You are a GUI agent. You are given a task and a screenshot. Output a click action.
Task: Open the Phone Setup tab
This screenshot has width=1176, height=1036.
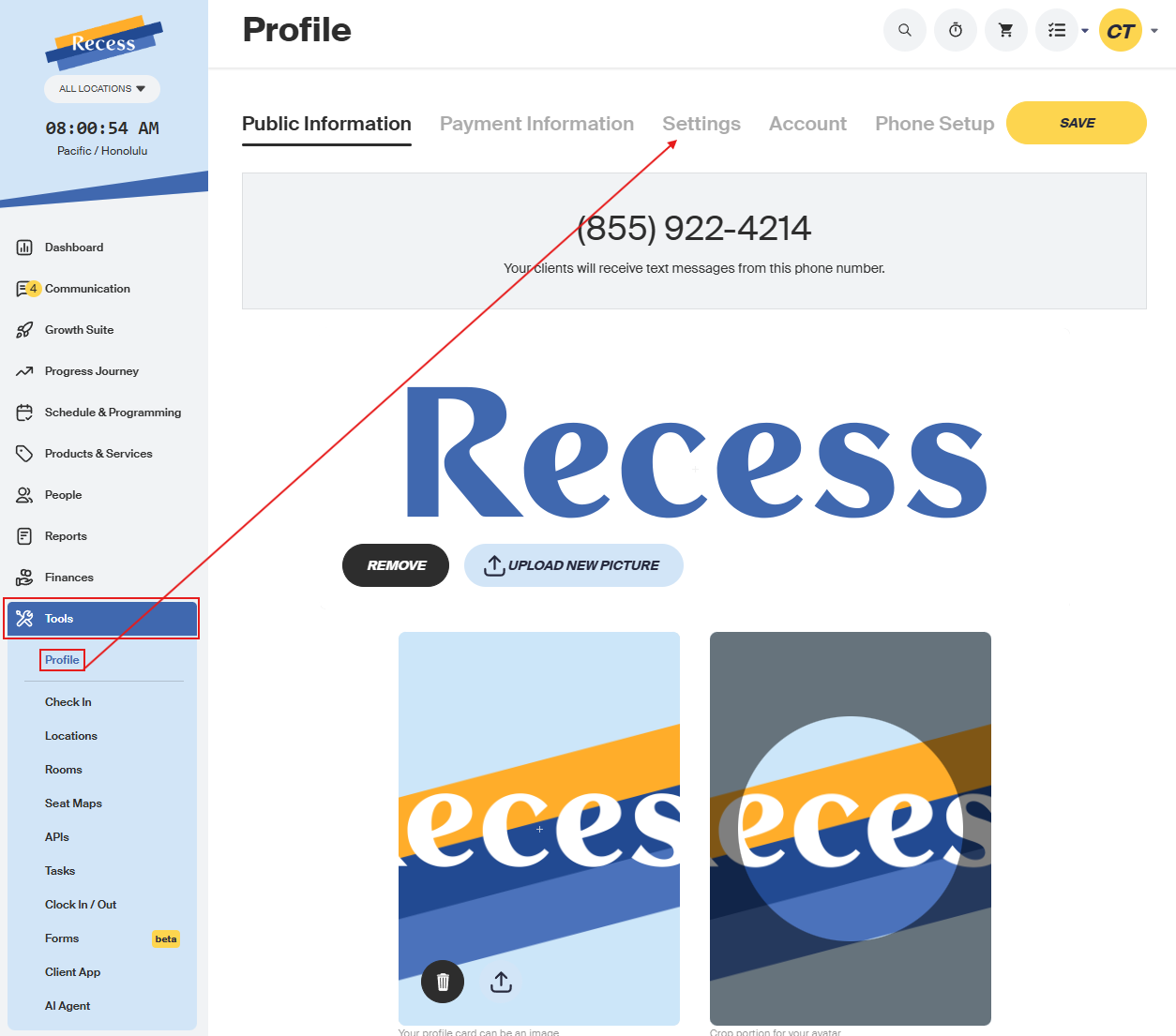[x=934, y=124]
